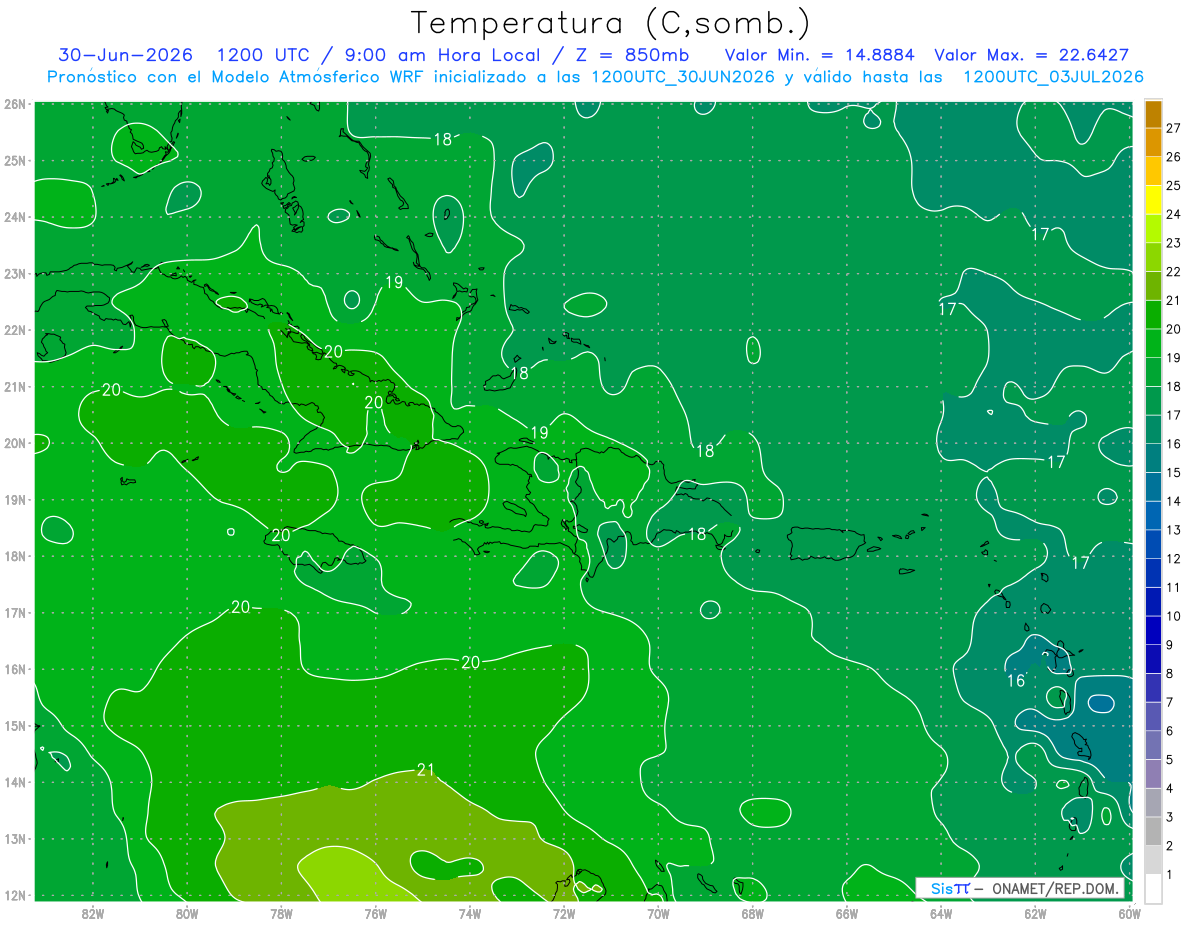
Task: Click the 13N latitude axis label
Action: tap(14, 839)
